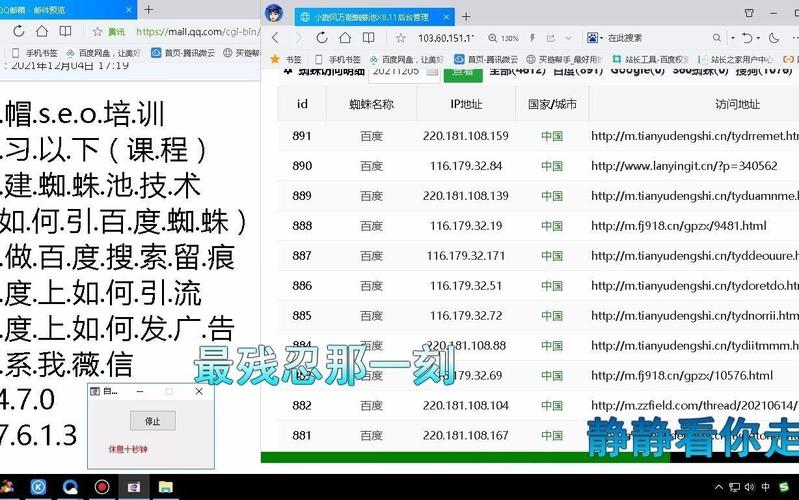Open screen recorder taskbar icon

(x=102, y=487)
